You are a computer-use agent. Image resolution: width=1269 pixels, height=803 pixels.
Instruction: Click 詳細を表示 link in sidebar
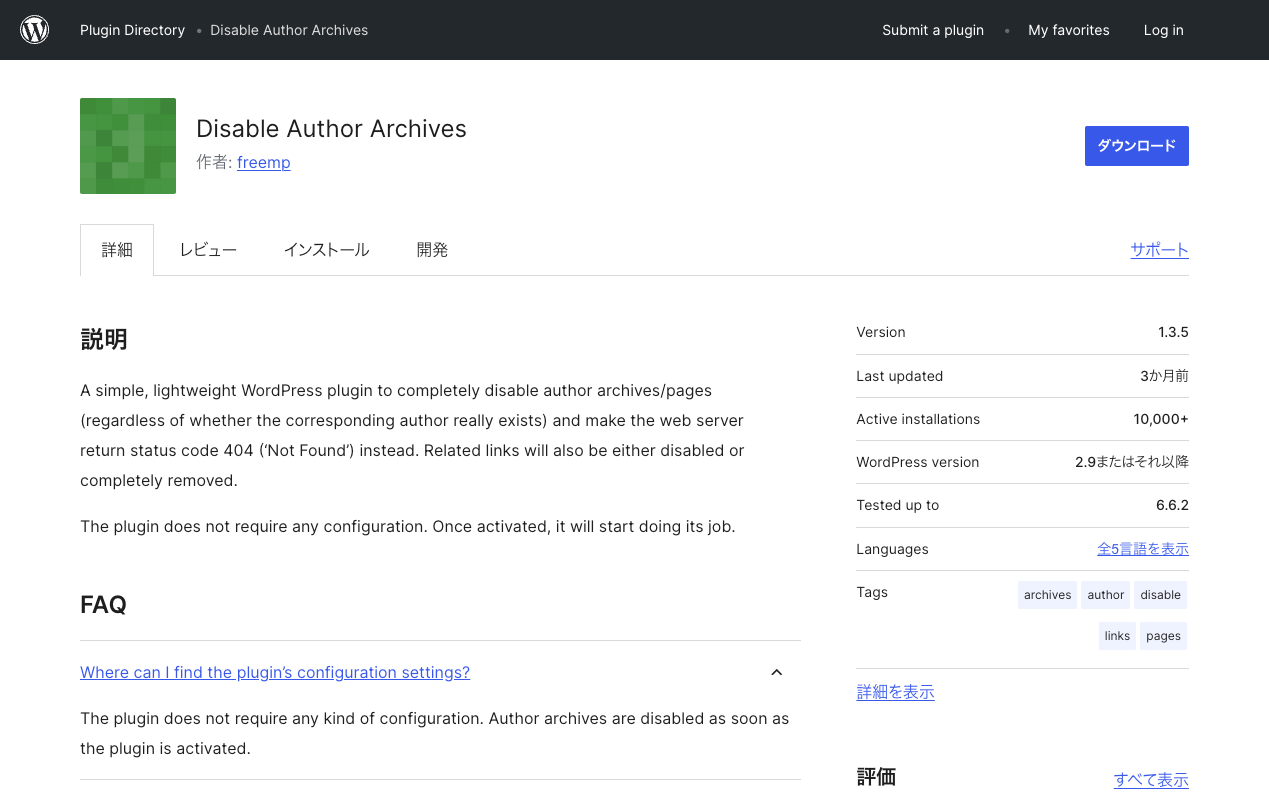coord(896,692)
